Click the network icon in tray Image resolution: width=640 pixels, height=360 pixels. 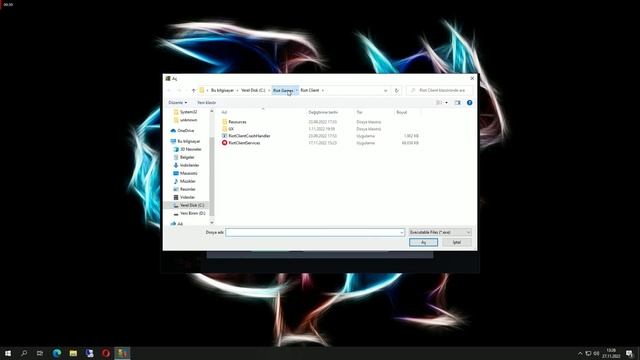pyautogui.click(x=588, y=353)
